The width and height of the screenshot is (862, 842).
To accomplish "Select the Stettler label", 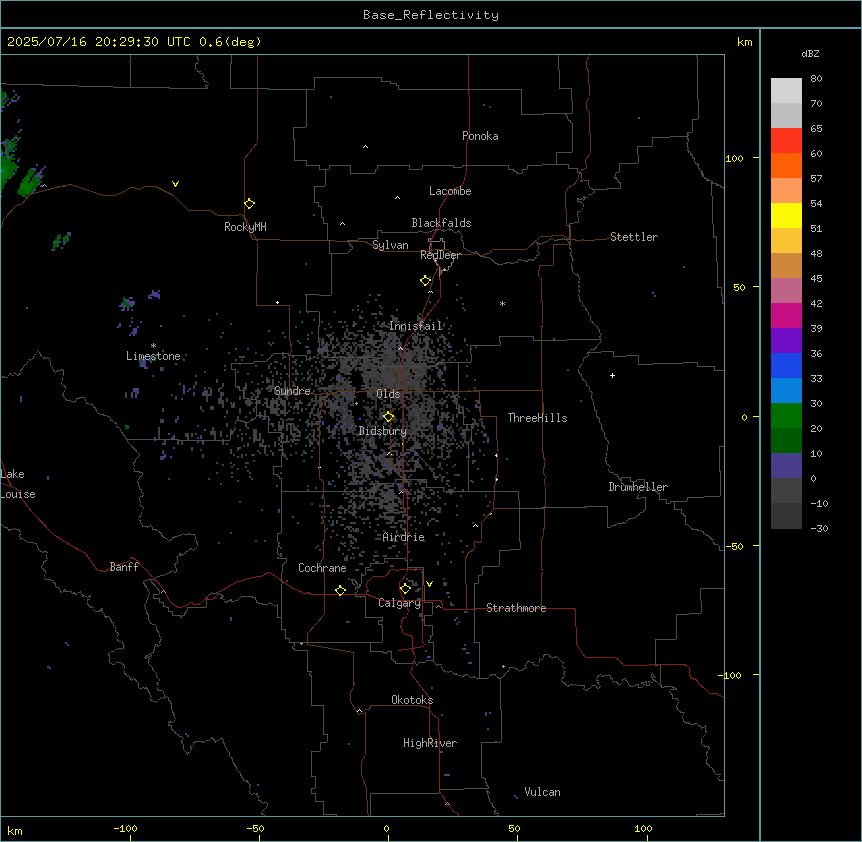I will tap(633, 237).
